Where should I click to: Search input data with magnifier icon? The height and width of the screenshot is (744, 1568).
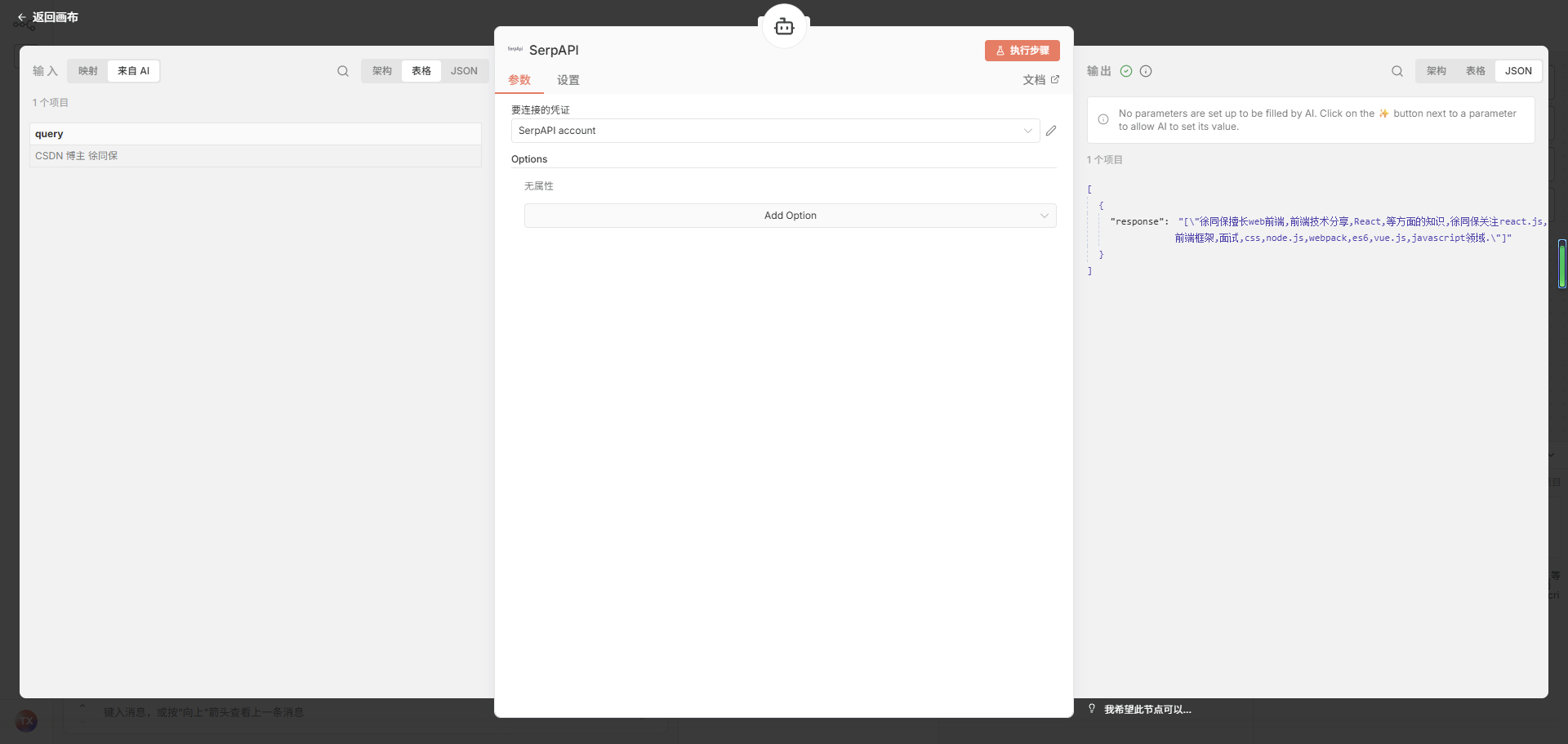[x=343, y=71]
